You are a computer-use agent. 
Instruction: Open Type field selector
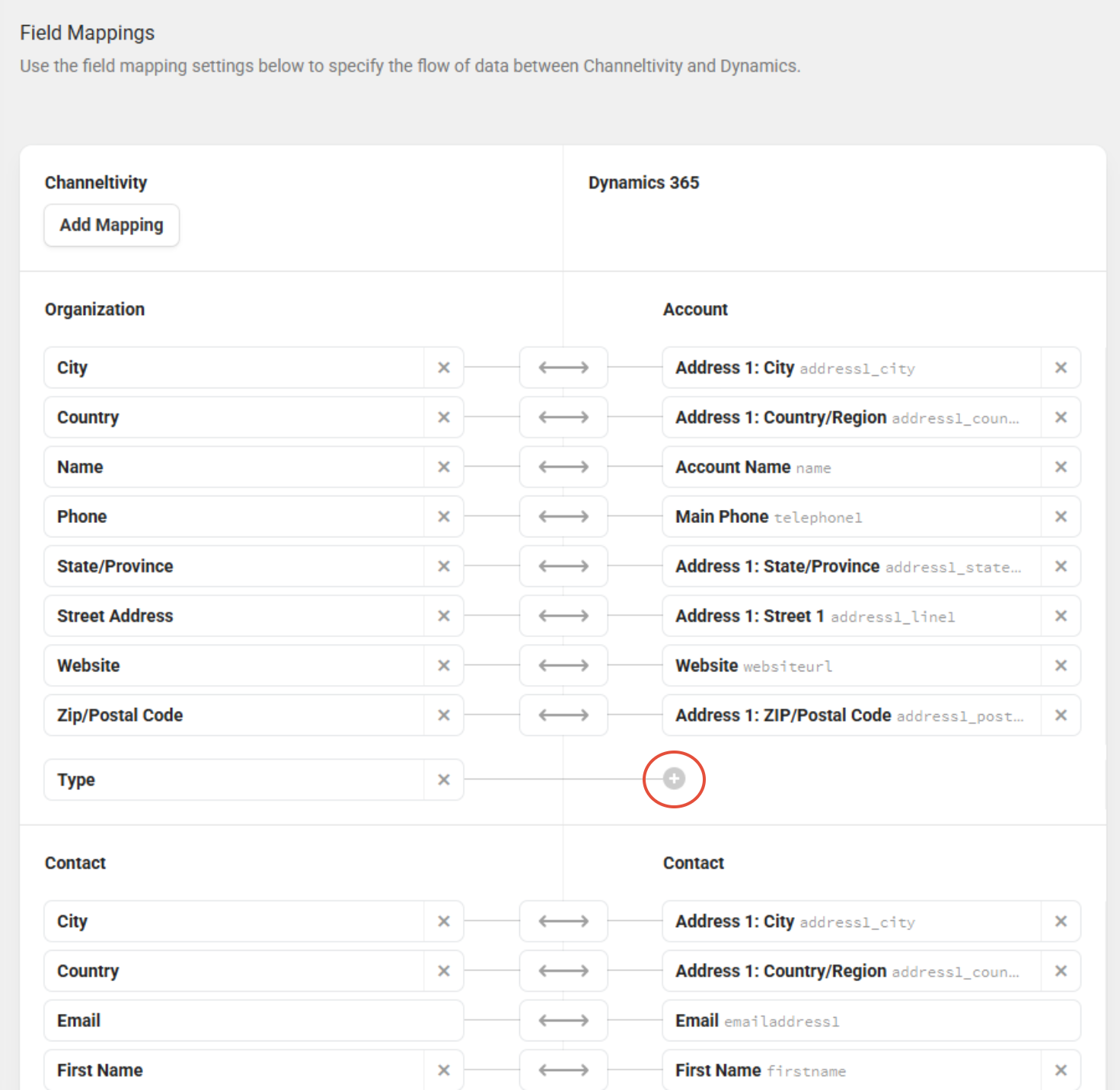235,779
